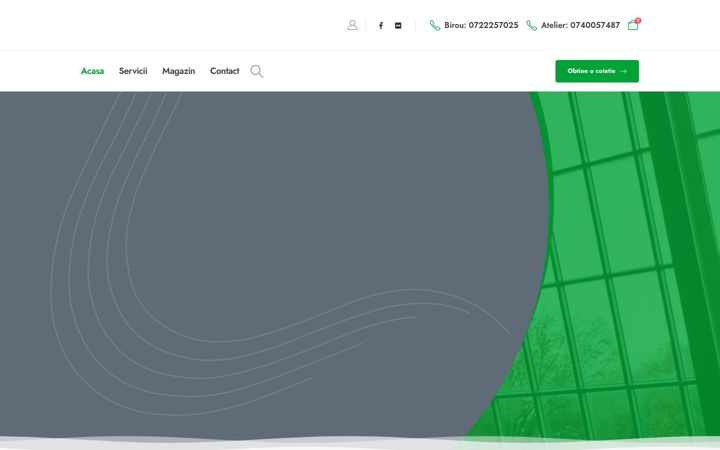The image size is (720, 450).
Task: Open the shopping cart bag icon
Action: pyautogui.click(x=633, y=25)
